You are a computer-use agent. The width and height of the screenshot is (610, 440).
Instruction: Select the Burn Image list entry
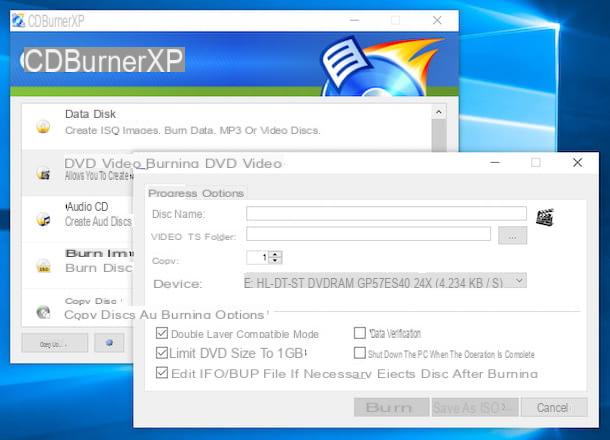[x=77, y=265]
